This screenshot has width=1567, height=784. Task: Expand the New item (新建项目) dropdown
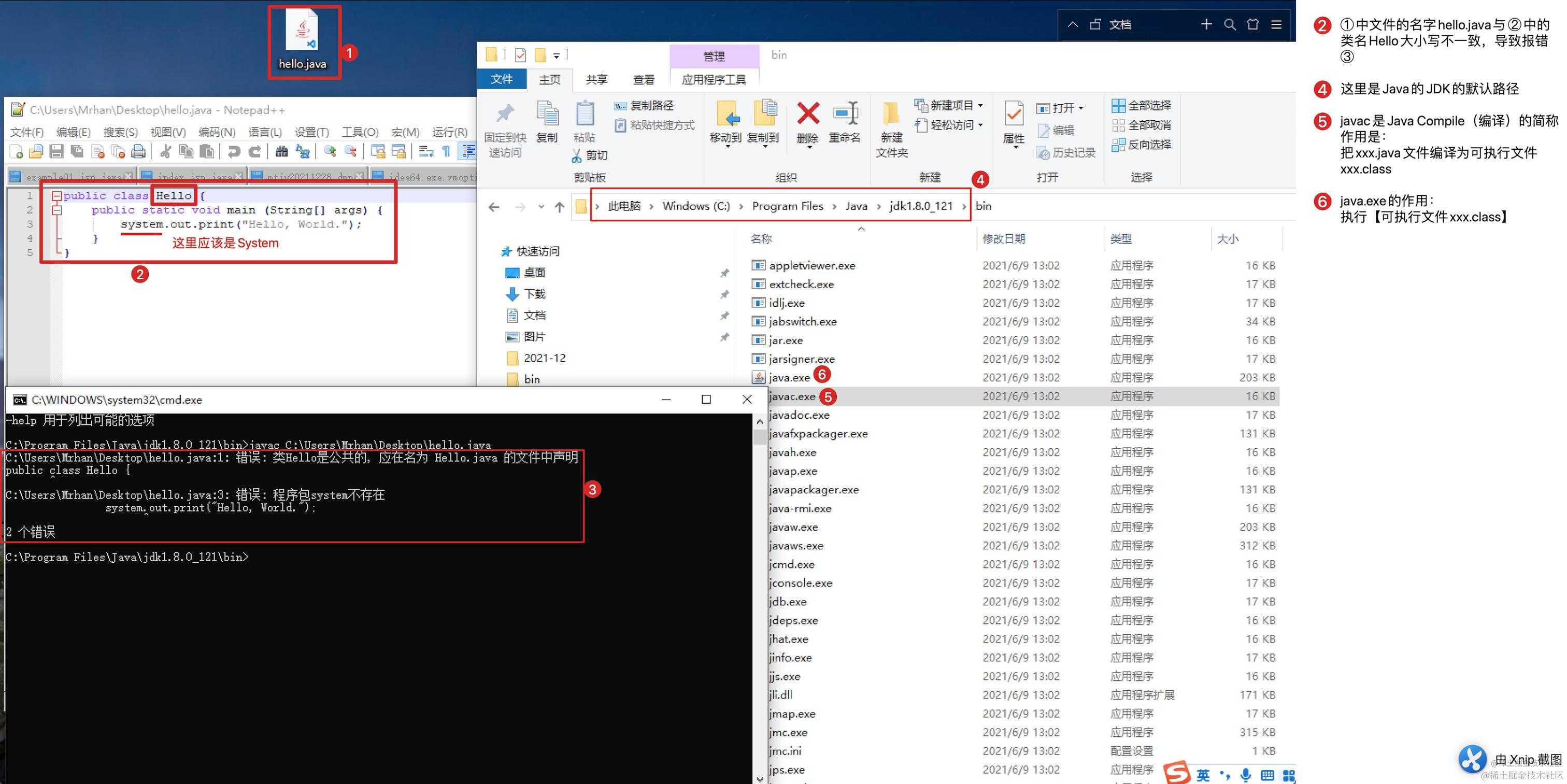(x=980, y=106)
